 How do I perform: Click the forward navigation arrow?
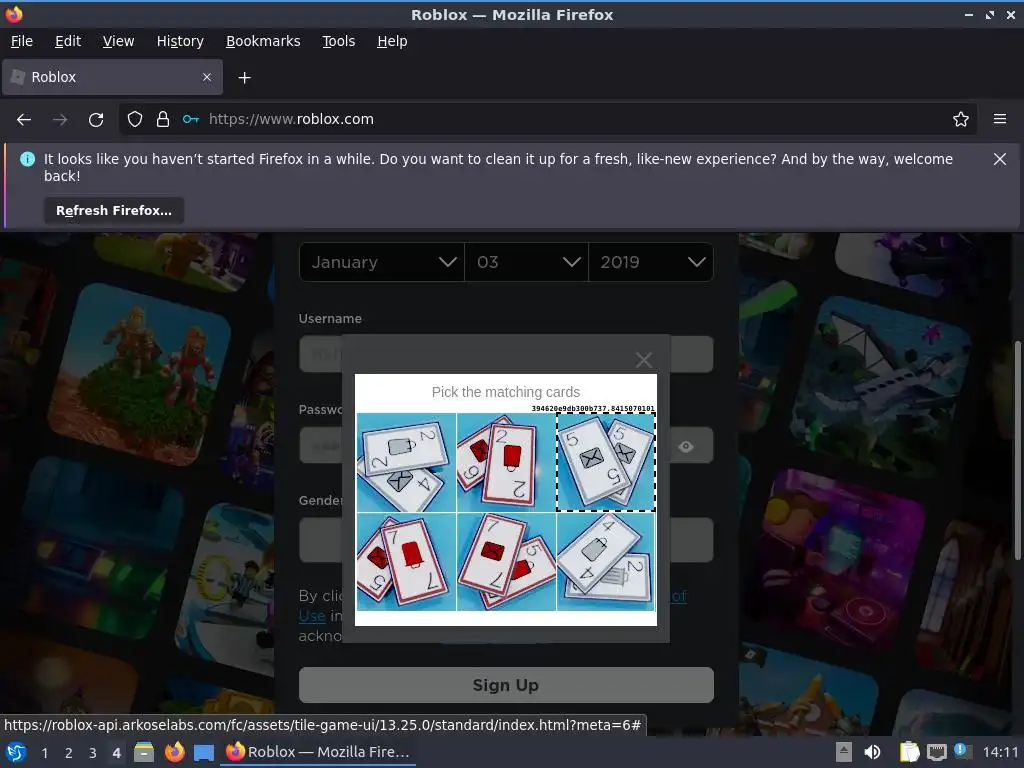click(x=60, y=120)
